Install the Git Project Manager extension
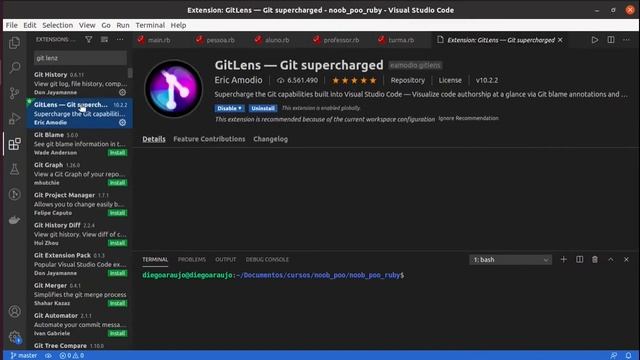Viewport: 640px width, 360px height. point(117,213)
